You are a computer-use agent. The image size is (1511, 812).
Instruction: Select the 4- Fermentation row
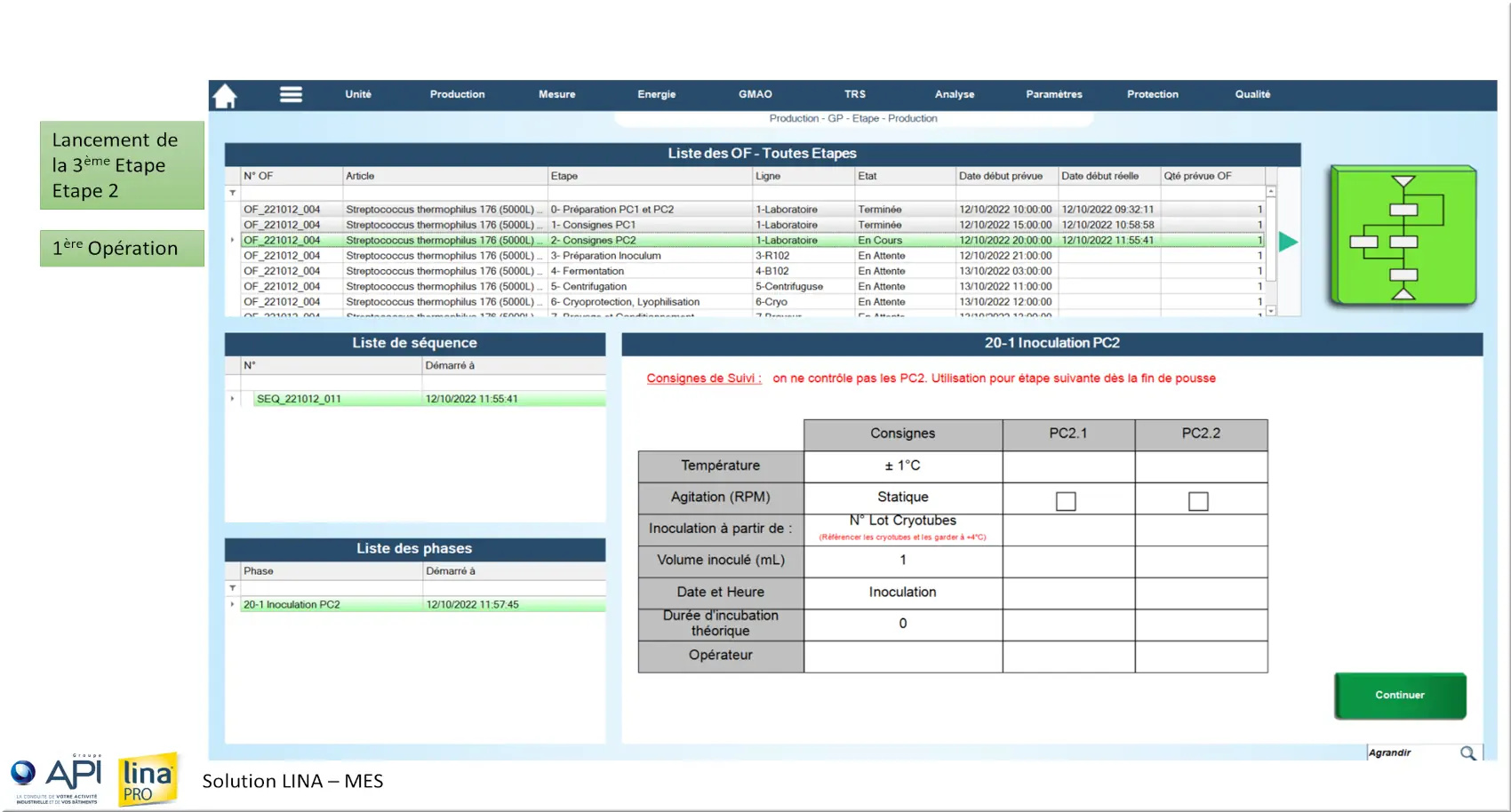tap(752, 271)
